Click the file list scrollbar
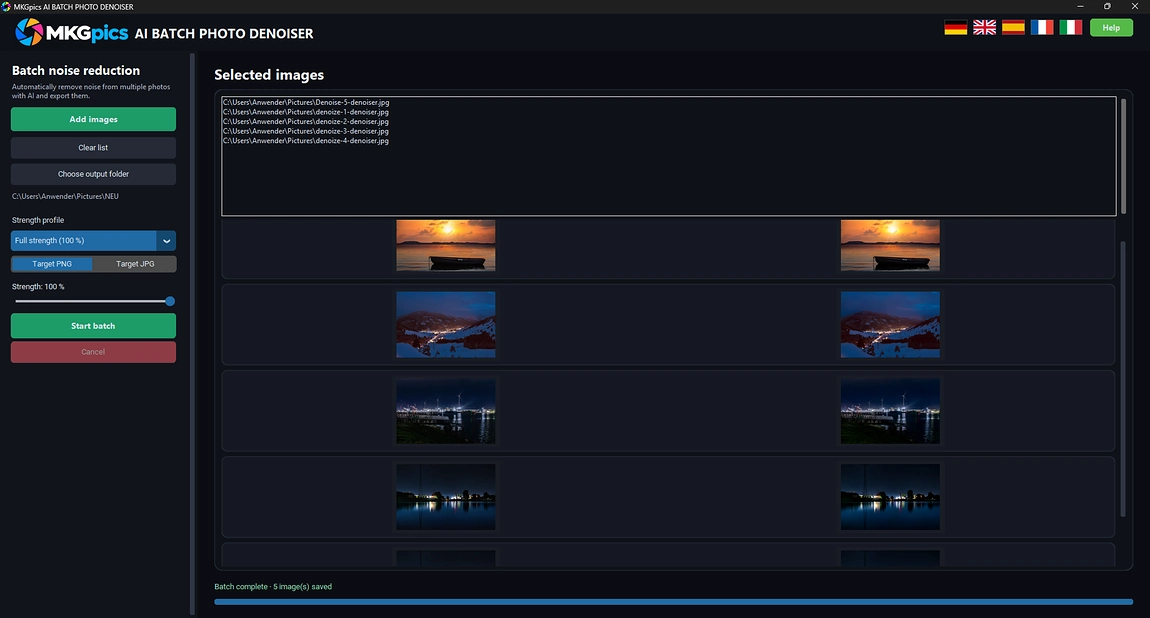1150x618 pixels. pos(1123,155)
